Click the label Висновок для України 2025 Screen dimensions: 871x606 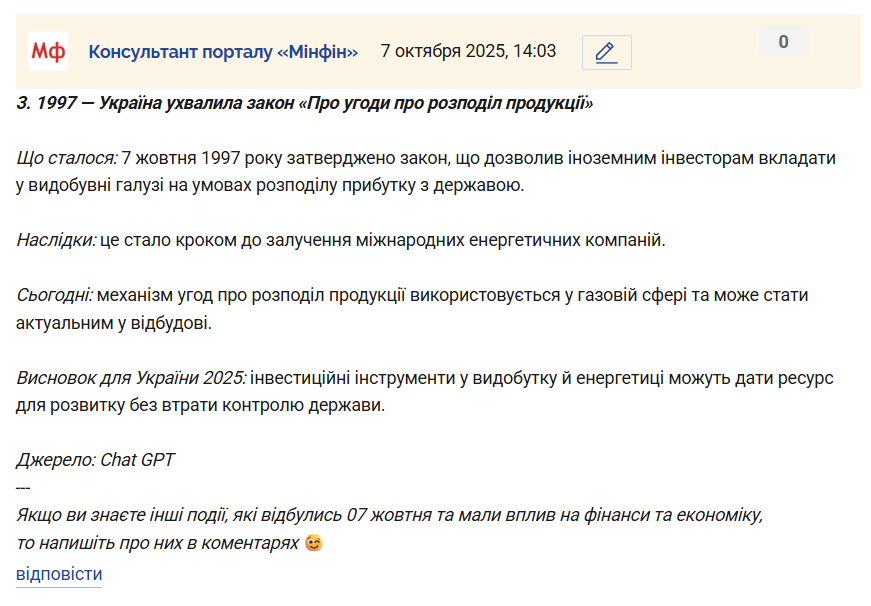click(131, 379)
